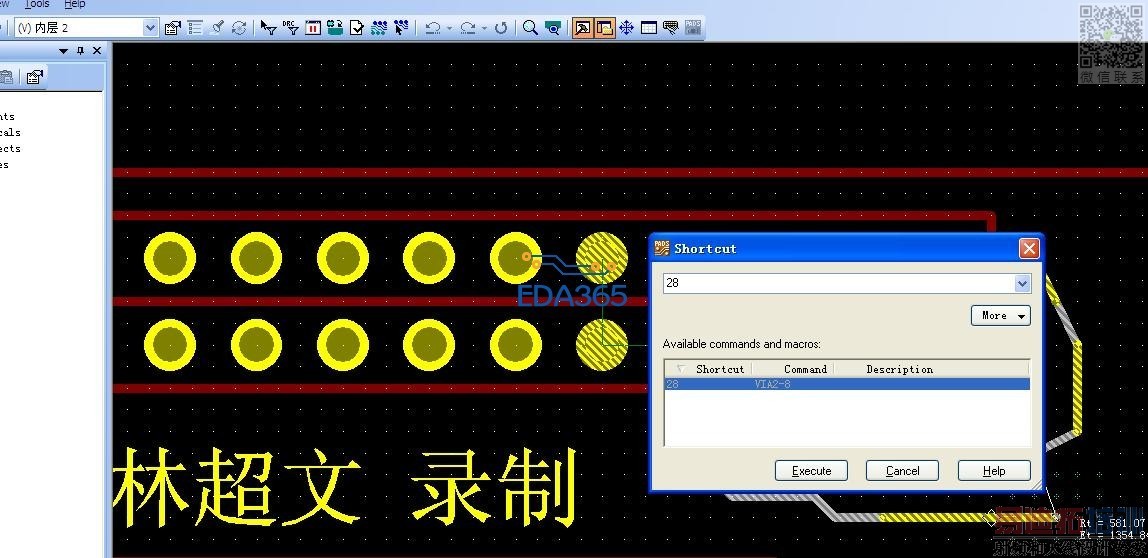Open the More dropdown button
Screen dimensions: 1148x558
pyautogui.click(x=1001, y=316)
